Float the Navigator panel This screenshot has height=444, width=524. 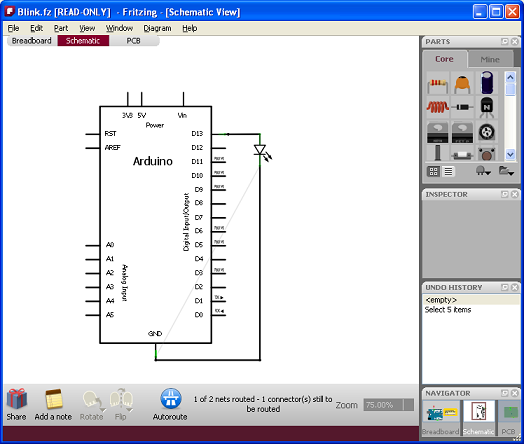[x=505, y=393]
